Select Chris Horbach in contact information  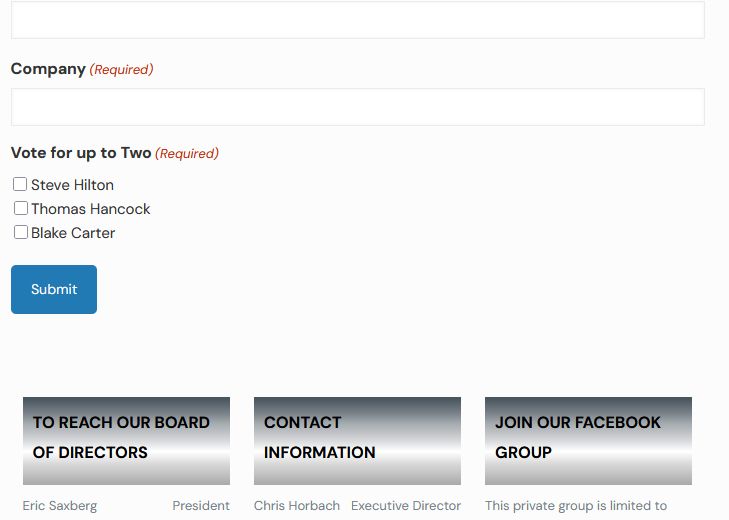(297, 506)
